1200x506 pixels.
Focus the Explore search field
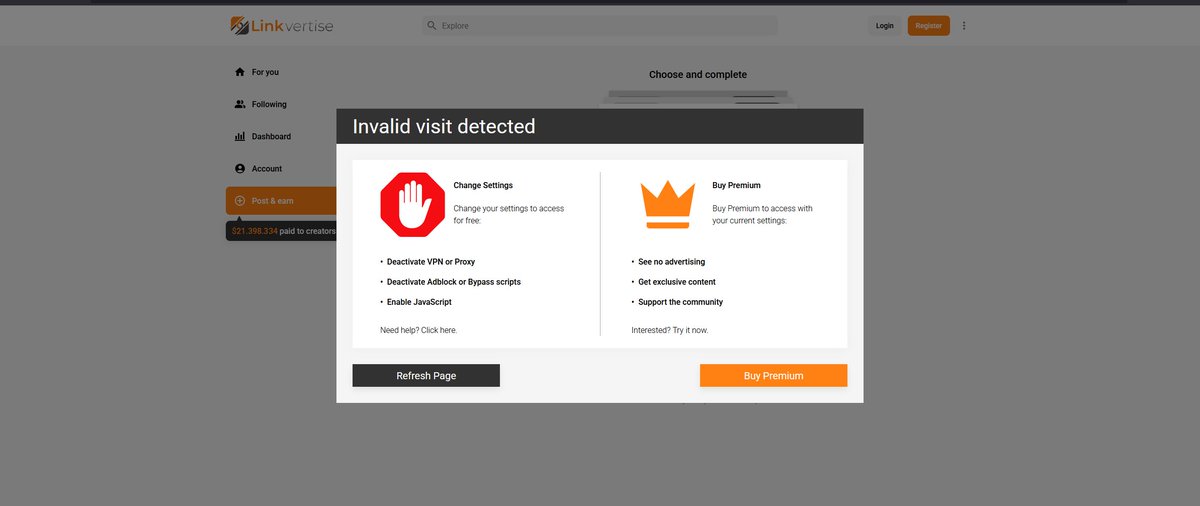[599, 25]
